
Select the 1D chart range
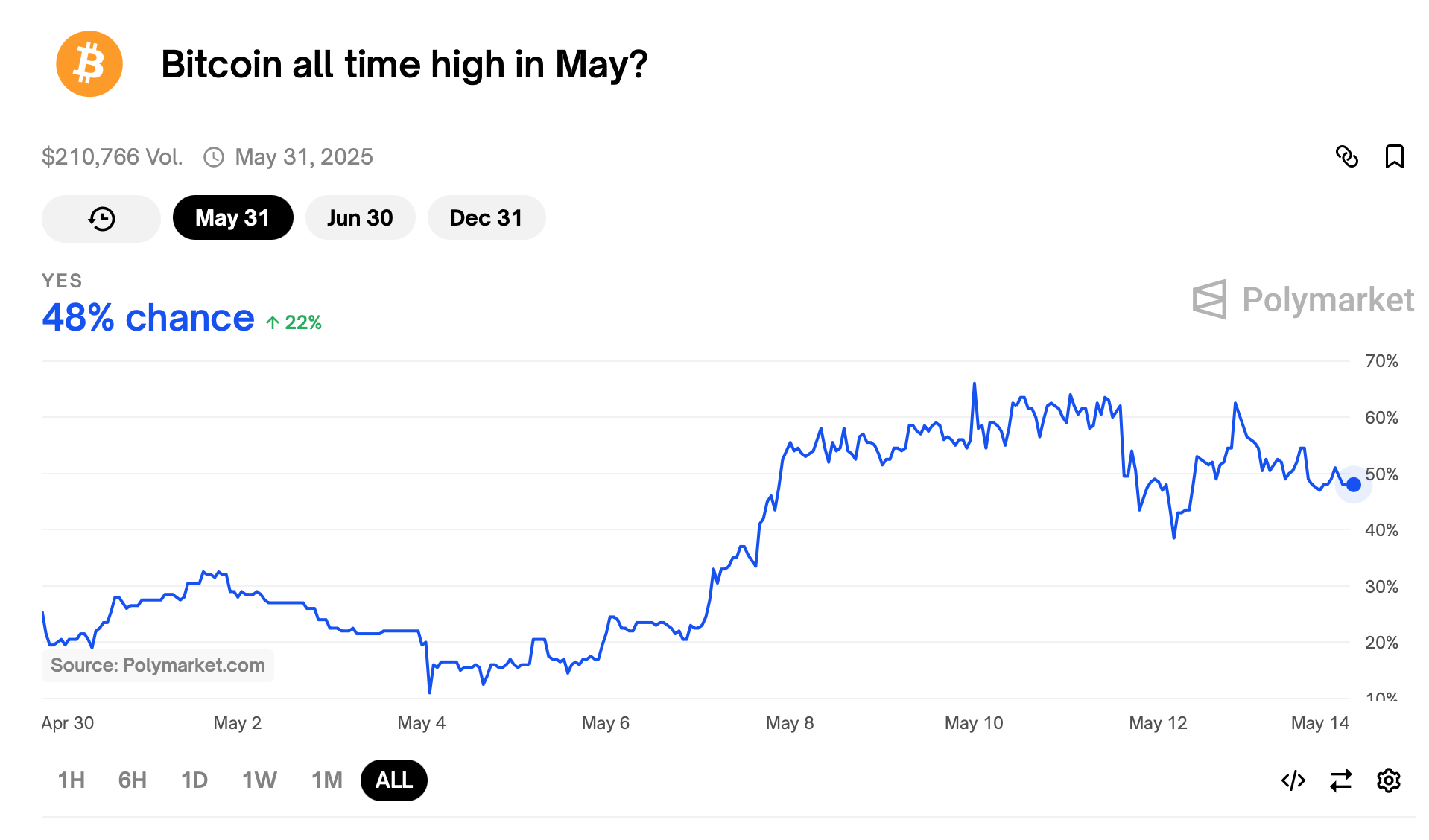(x=194, y=780)
